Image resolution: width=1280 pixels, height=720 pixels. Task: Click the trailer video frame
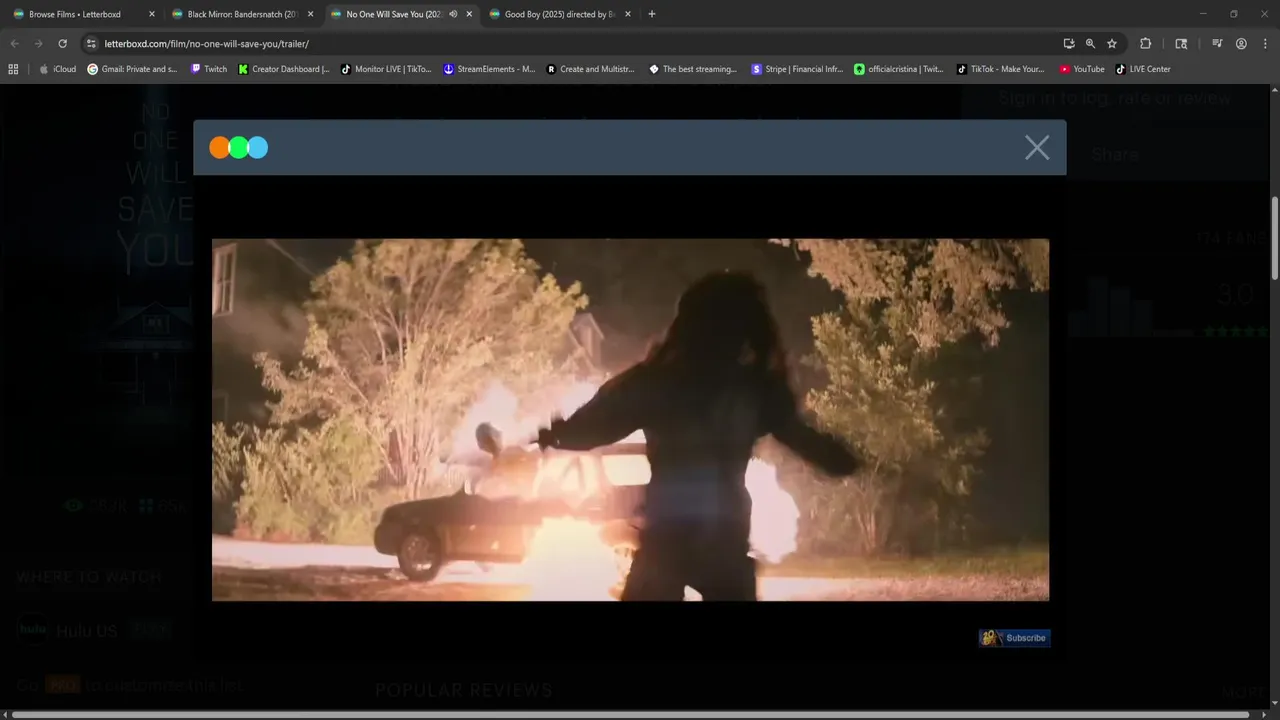tap(630, 419)
